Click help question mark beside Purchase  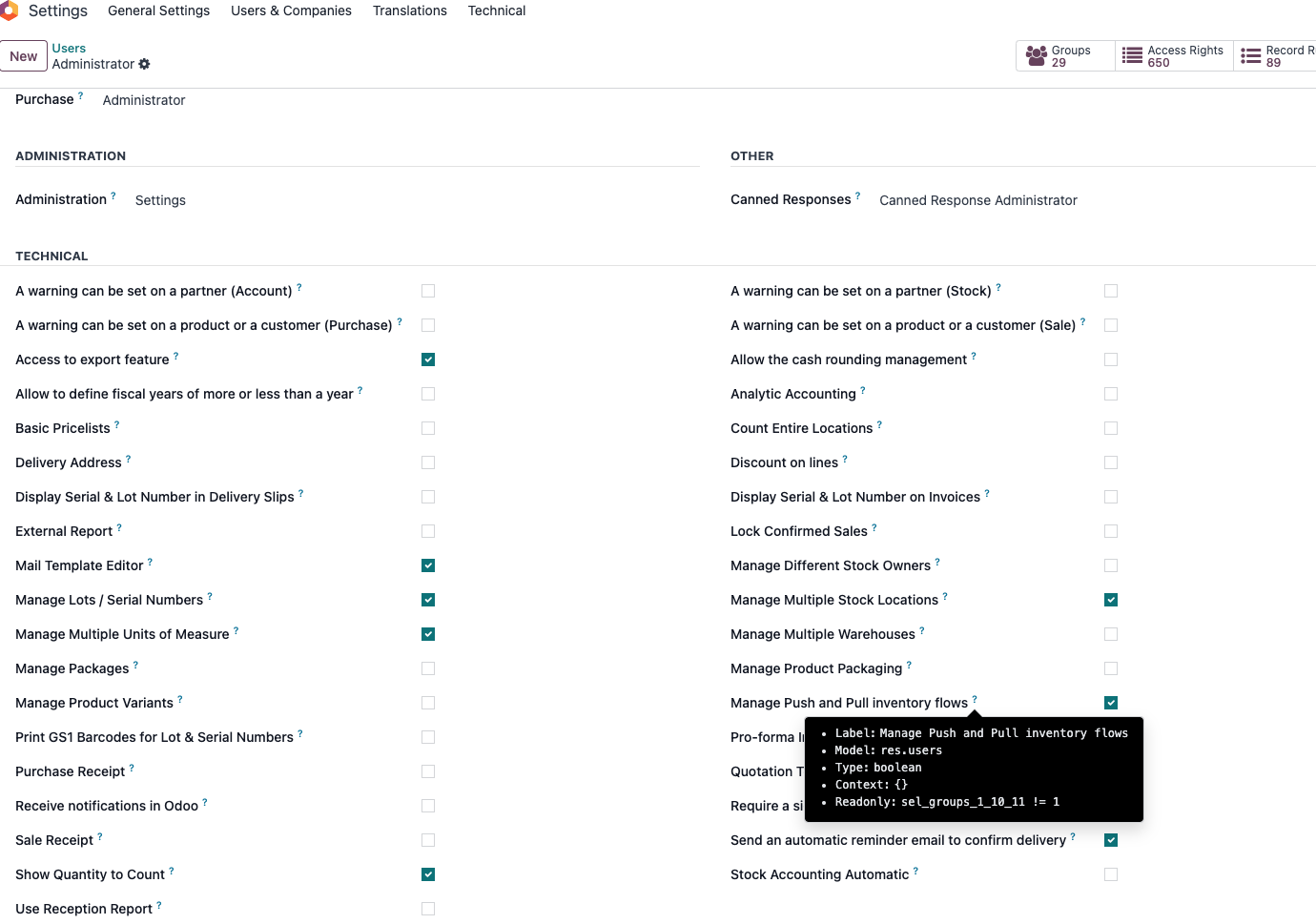[x=80, y=95]
